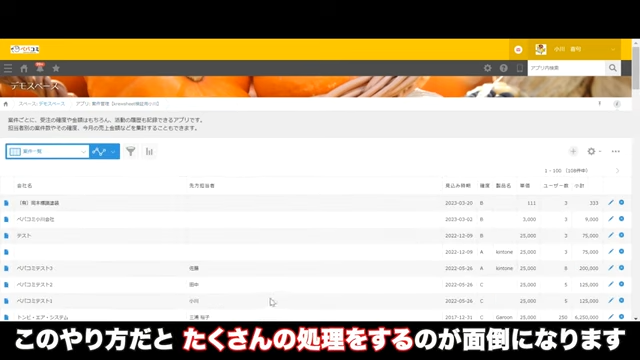Click the search magnifier button
Image resolution: width=640 pixels, height=360 pixels.
coord(613,68)
